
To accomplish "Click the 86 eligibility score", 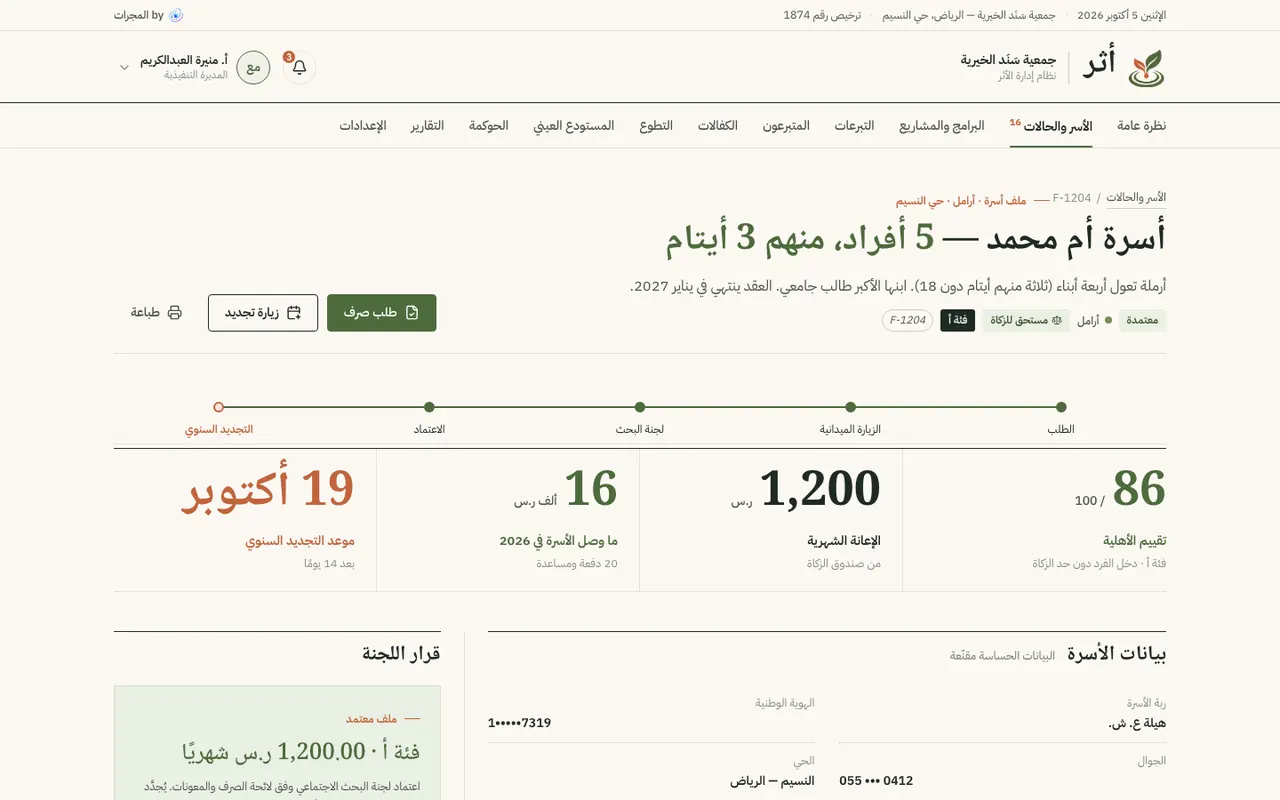I will pos(1139,489).
